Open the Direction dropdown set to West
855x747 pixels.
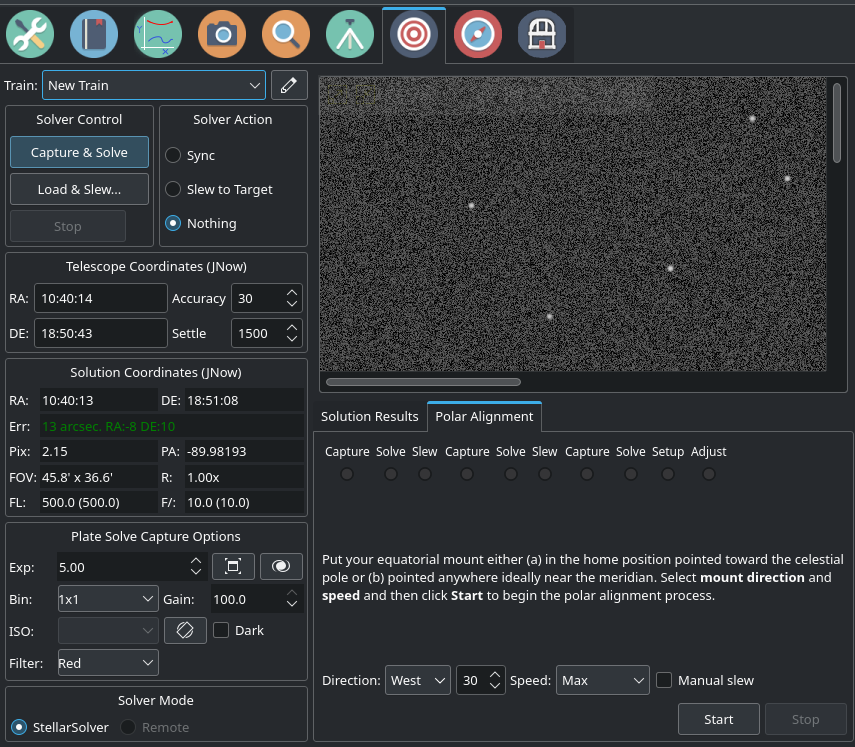418,680
